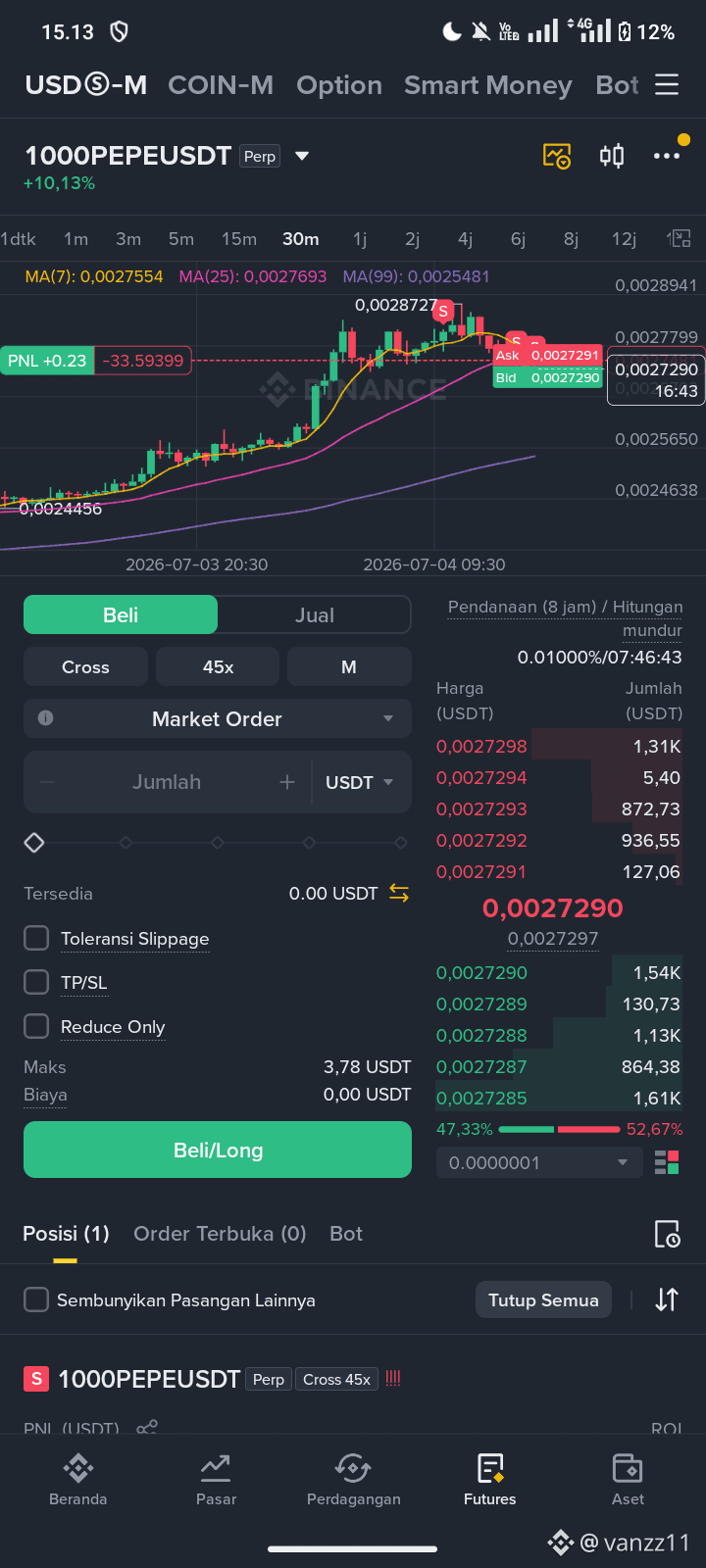
Task: Open the USDT unit dropdown
Action: click(x=360, y=782)
